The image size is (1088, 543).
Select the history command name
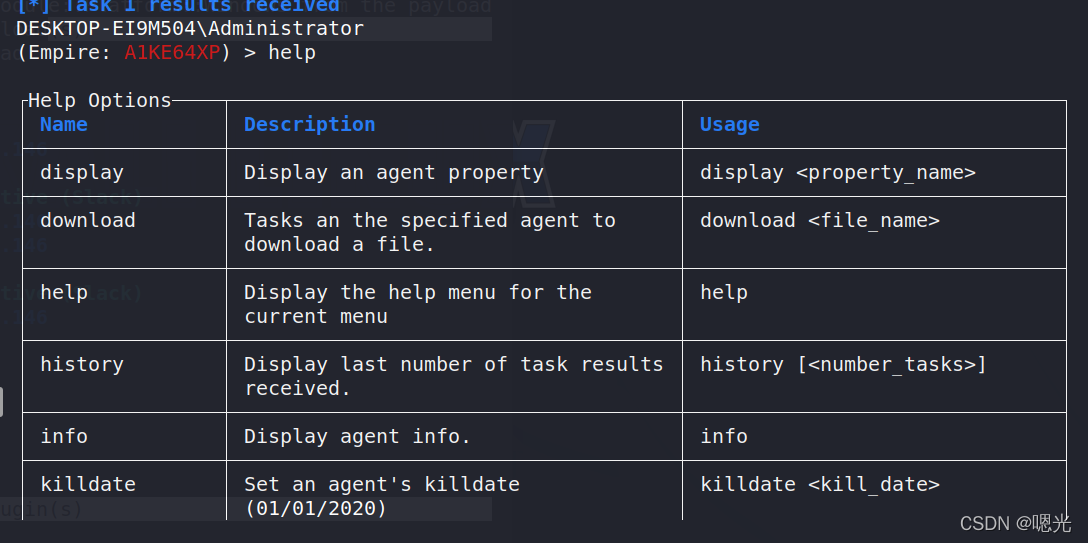tap(82, 365)
